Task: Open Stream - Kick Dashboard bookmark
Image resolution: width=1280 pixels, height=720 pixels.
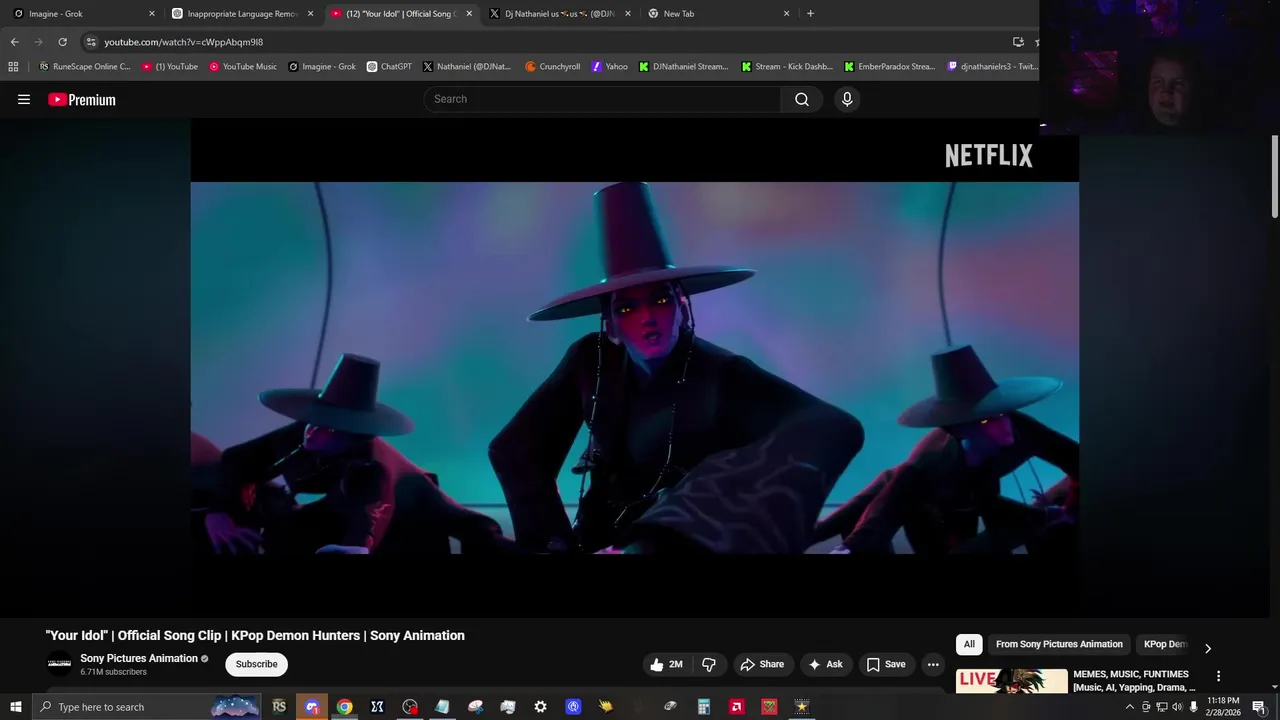Action: (786, 67)
